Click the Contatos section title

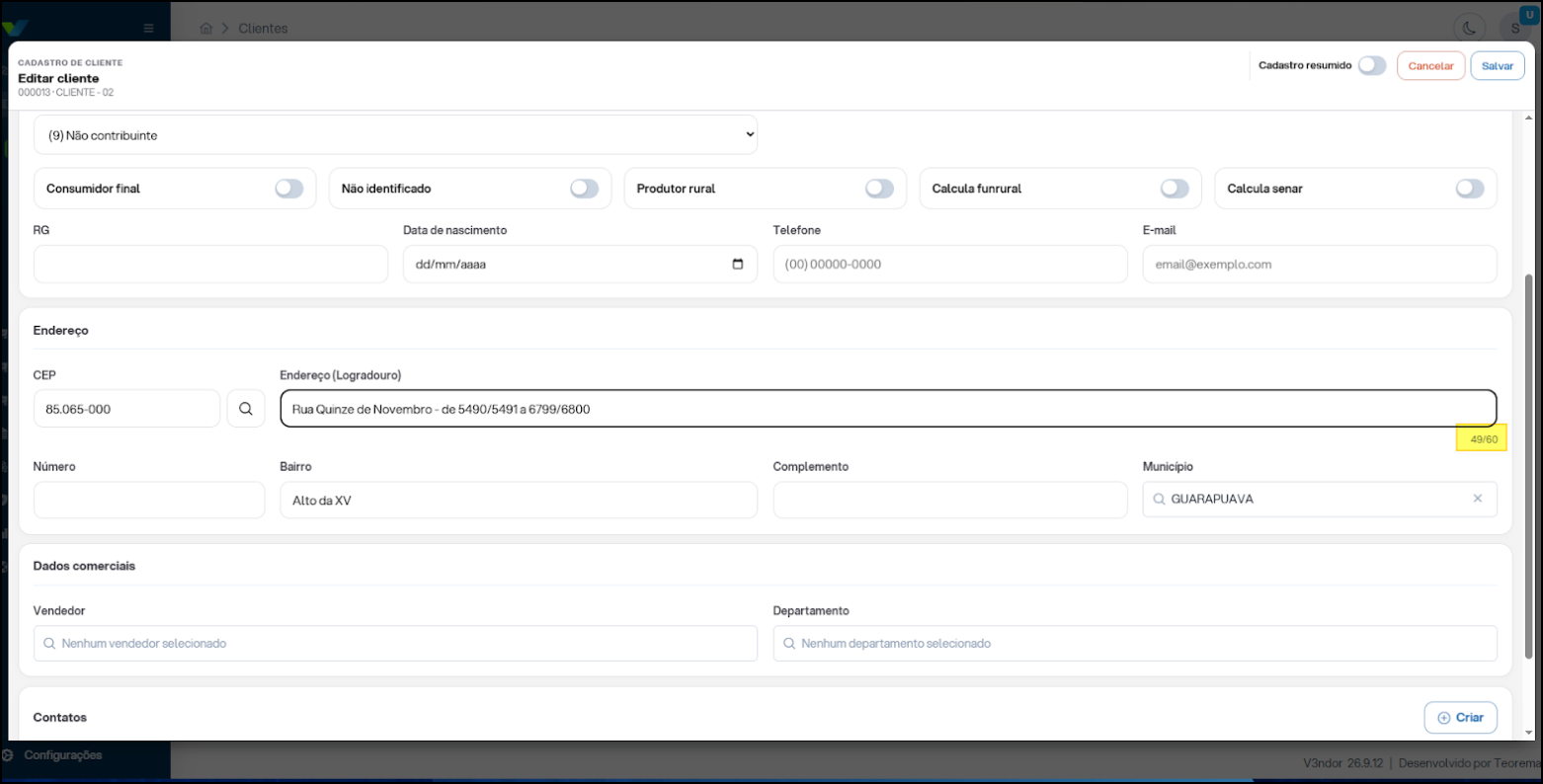pos(60,718)
